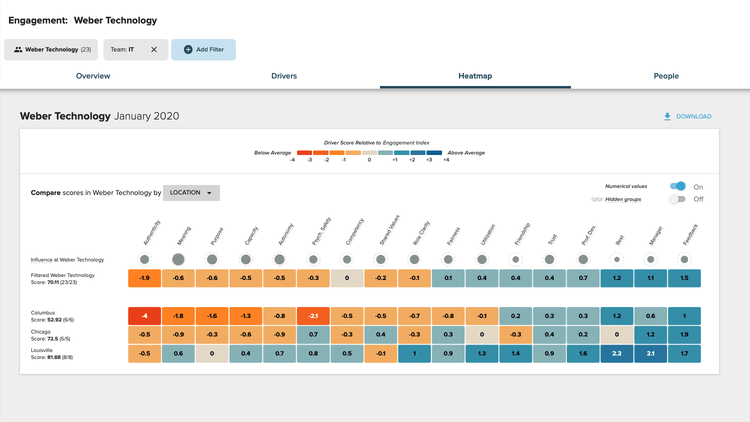Viewport: 750px width, 422px height.
Task: Switch to the Overview tab
Action: [93, 76]
